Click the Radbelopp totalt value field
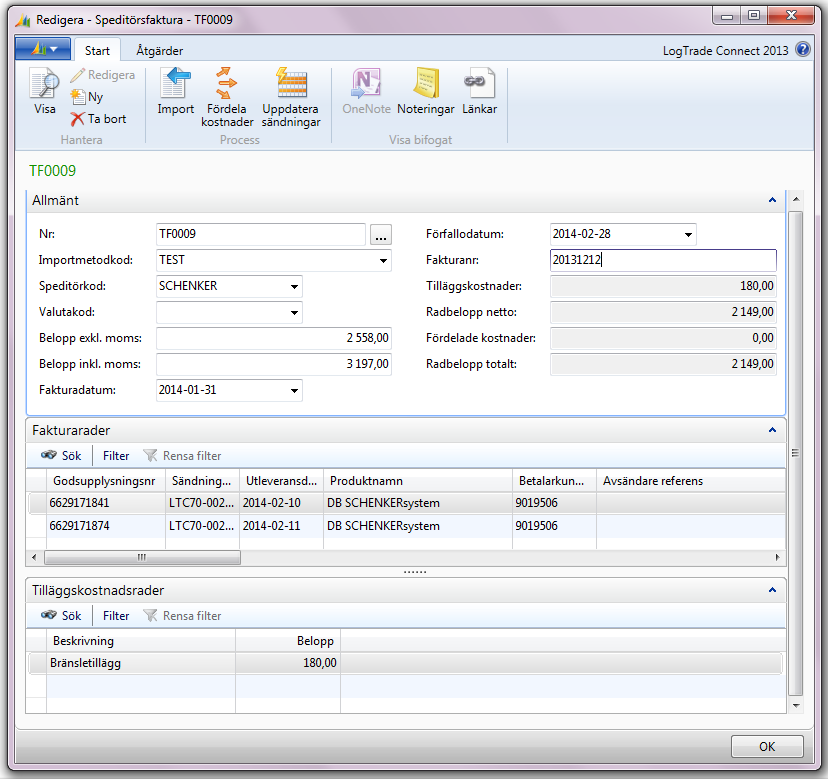 [663, 364]
